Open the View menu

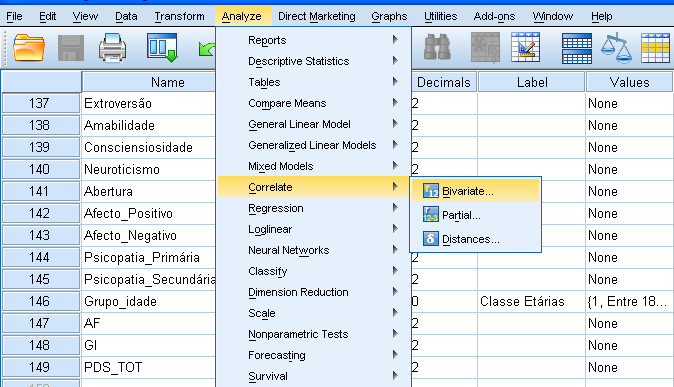pos(85,16)
